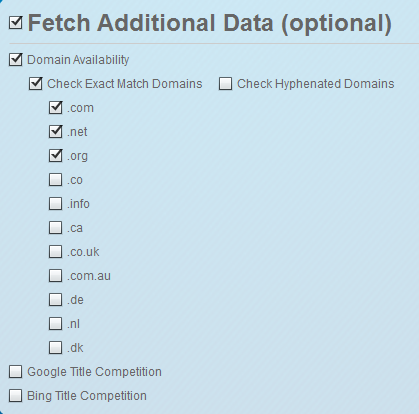
Task: Check the Bing Title Competition box
Action: tap(16, 396)
